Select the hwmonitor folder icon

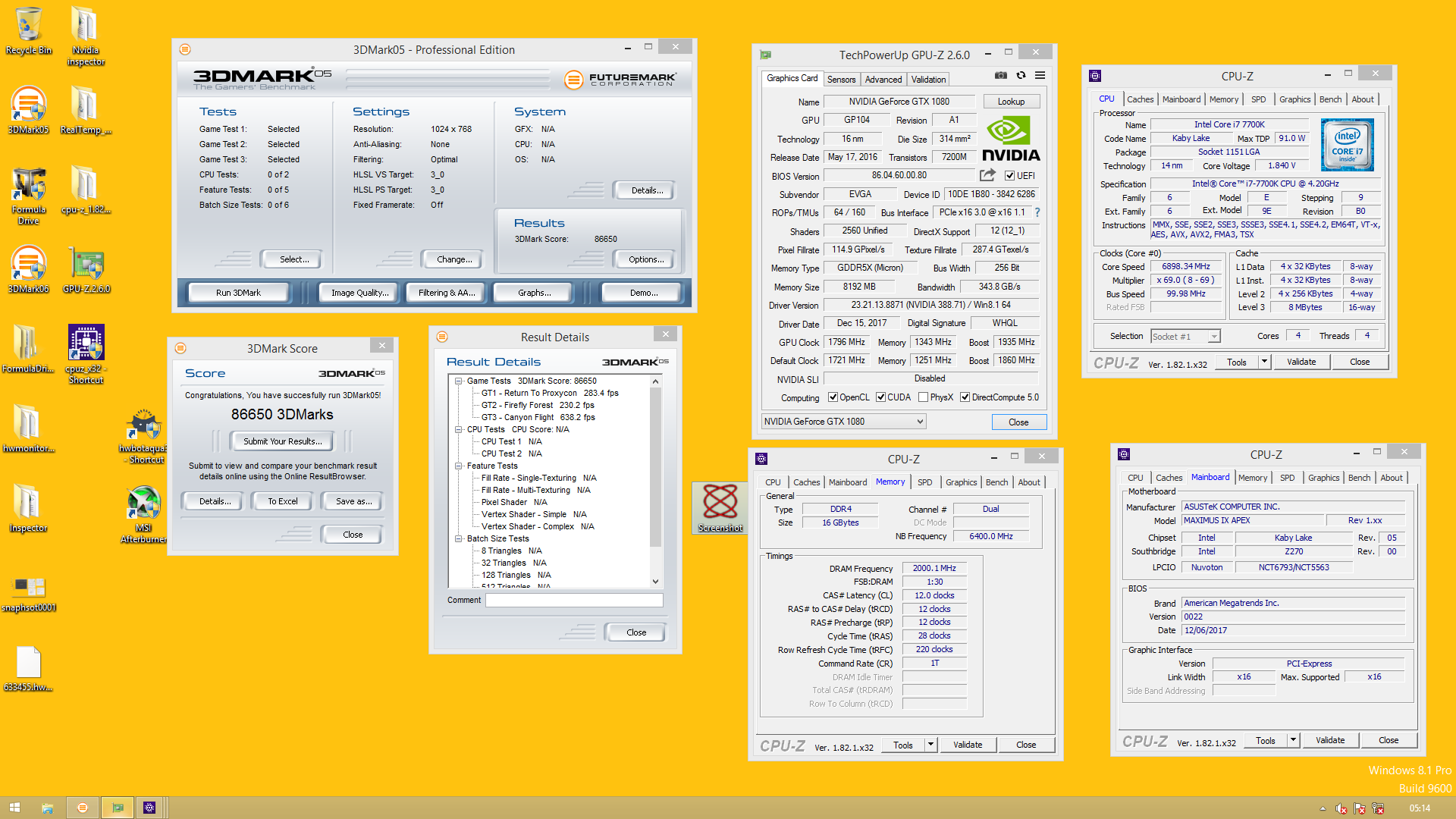coord(28,428)
